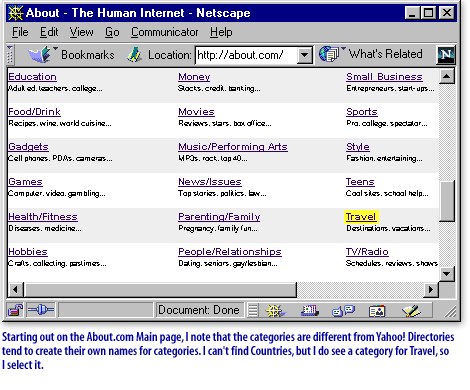Follow the News/Issues link
The height and width of the screenshot is (390, 470).
(210, 182)
